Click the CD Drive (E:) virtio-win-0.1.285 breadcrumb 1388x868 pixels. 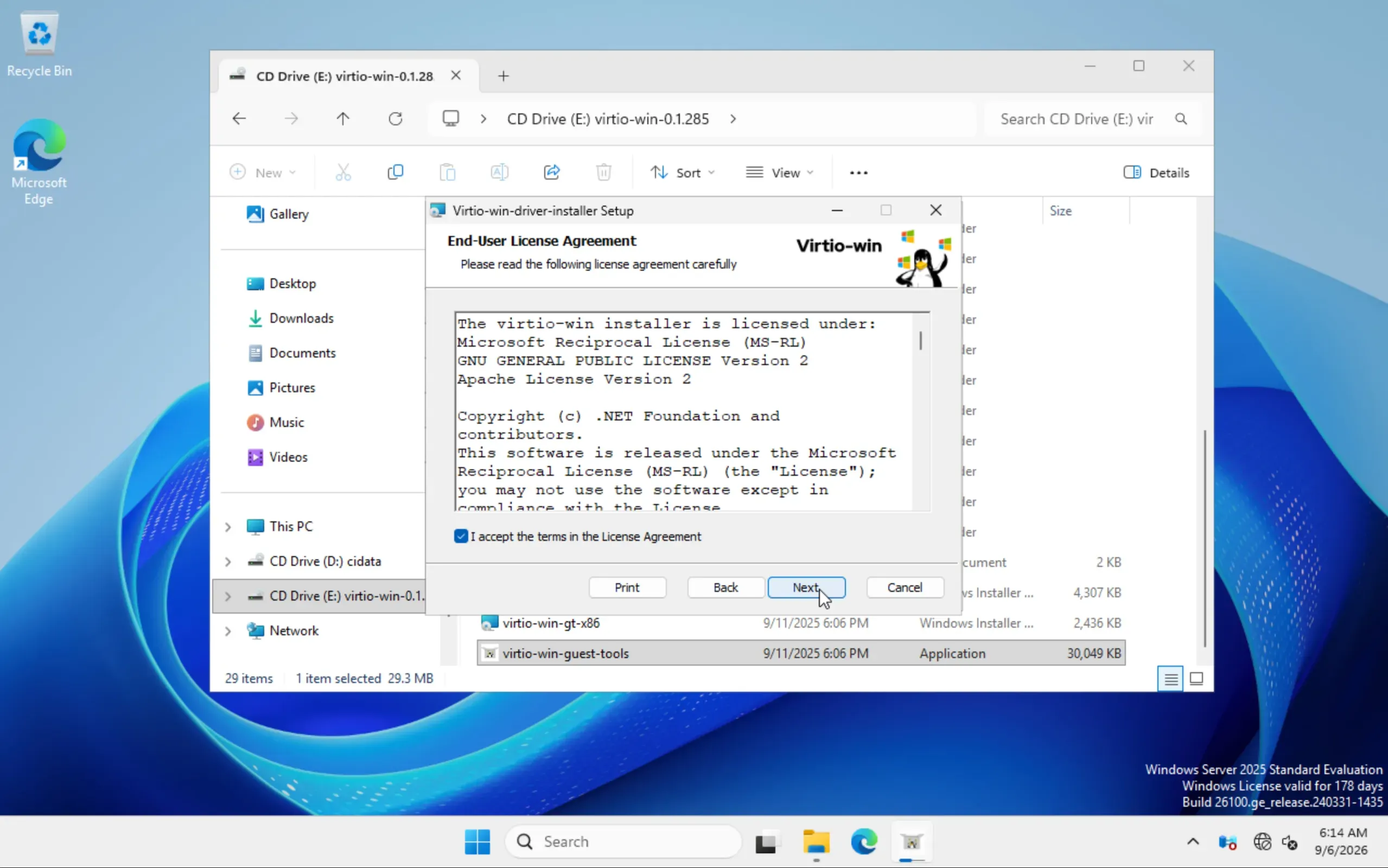pyautogui.click(x=607, y=119)
